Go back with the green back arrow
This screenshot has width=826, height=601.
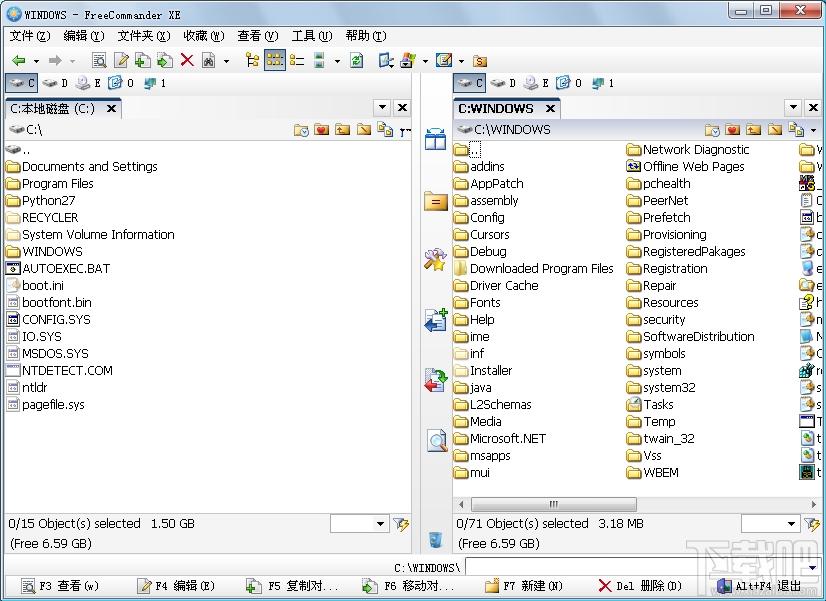point(19,61)
